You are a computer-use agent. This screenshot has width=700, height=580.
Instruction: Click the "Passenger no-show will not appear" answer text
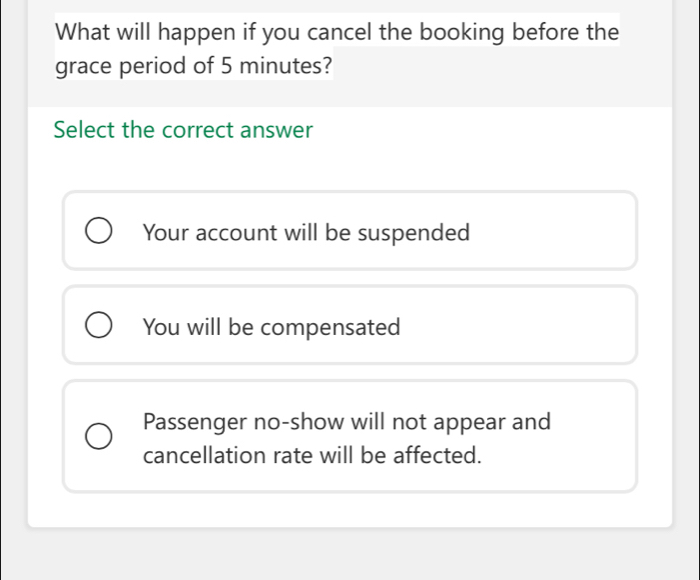click(346, 422)
